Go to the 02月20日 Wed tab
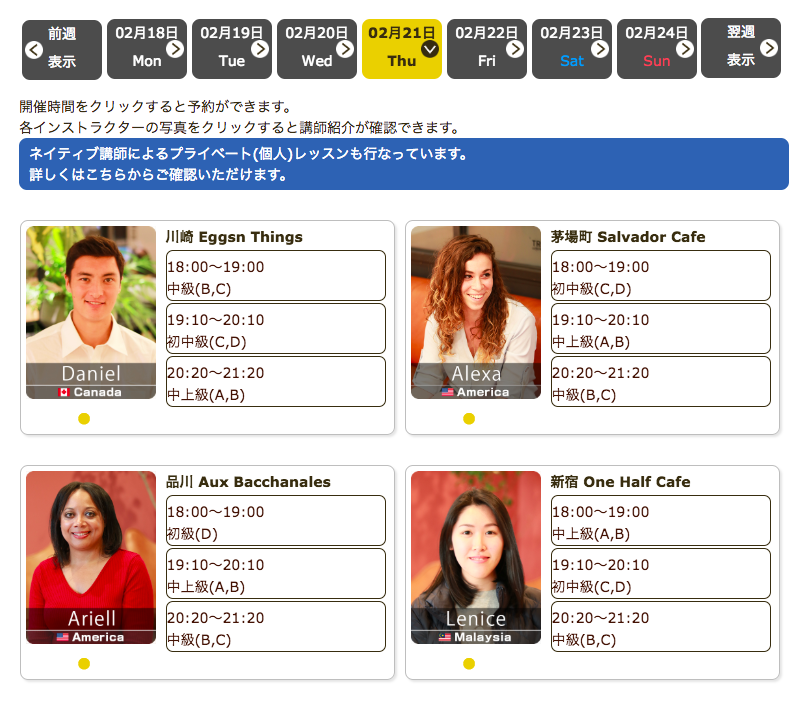Viewport: 804px width, 705px height. [x=316, y=48]
